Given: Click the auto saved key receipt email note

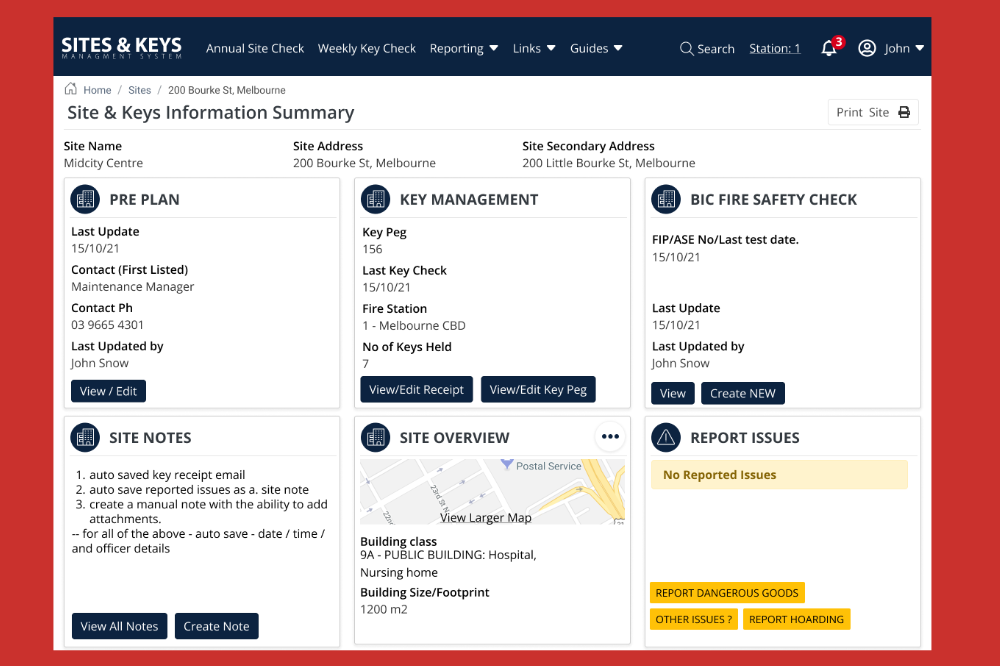Looking at the screenshot, I should tap(167, 475).
